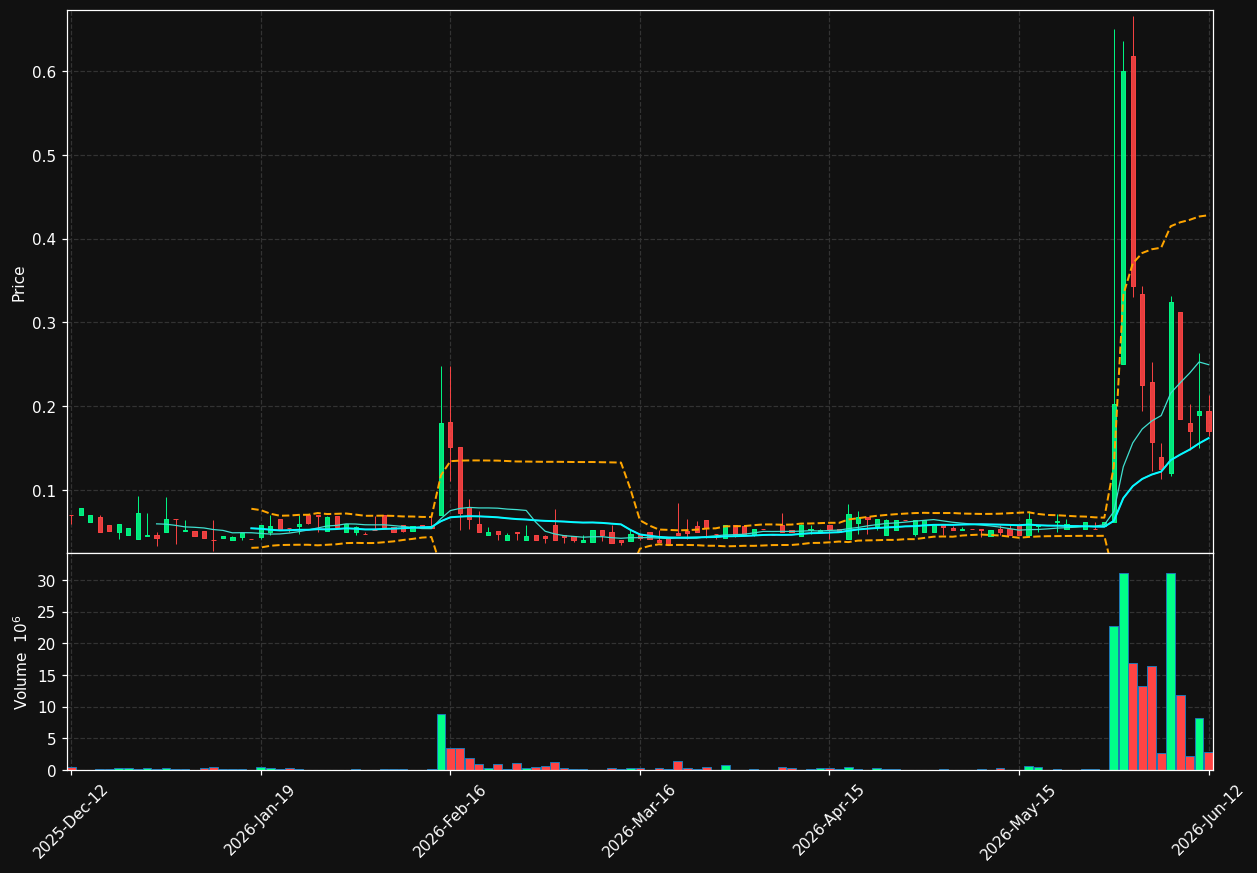Click the green mid-February volume bar
This screenshot has width=1257, height=873.
click(x=441, y=742)
